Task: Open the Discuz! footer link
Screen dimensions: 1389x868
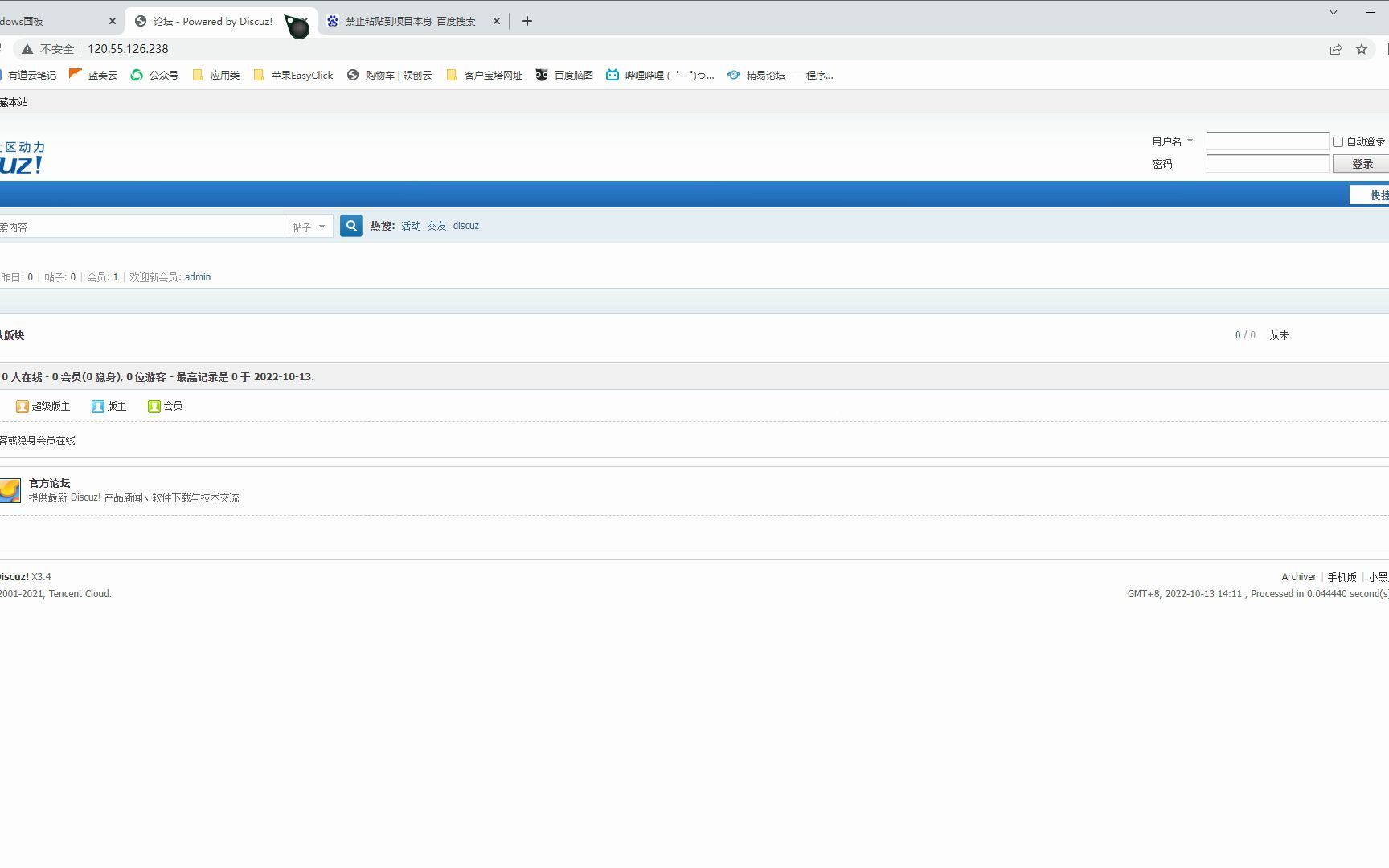Action: click(14, 577)
